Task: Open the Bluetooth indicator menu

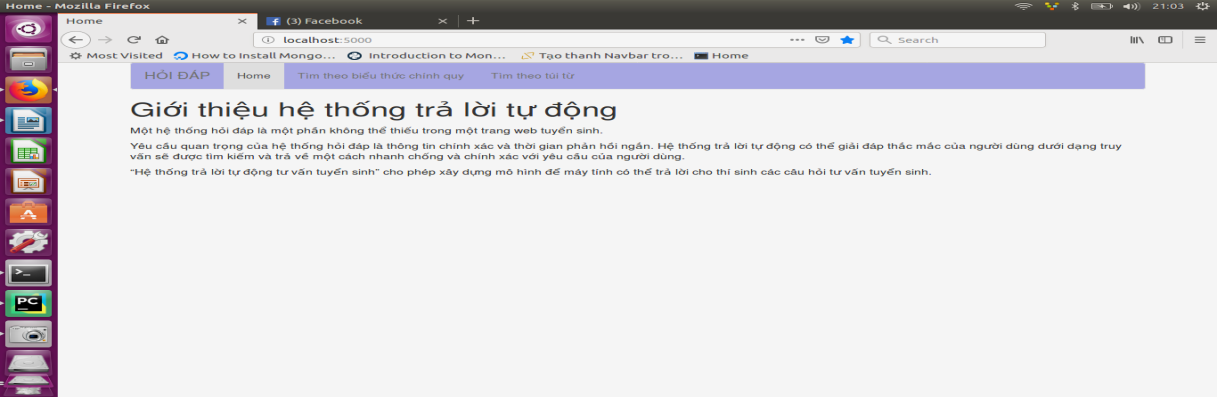Action: click(1076, 6)
